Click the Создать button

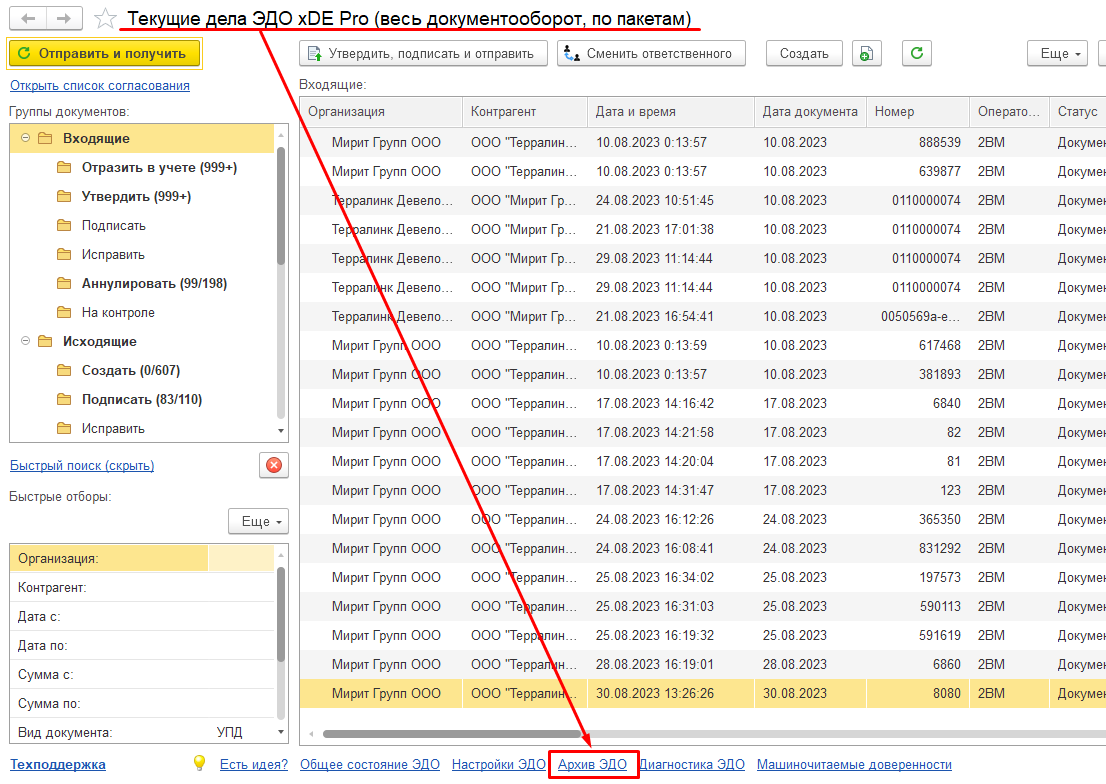tap(804, 54)
